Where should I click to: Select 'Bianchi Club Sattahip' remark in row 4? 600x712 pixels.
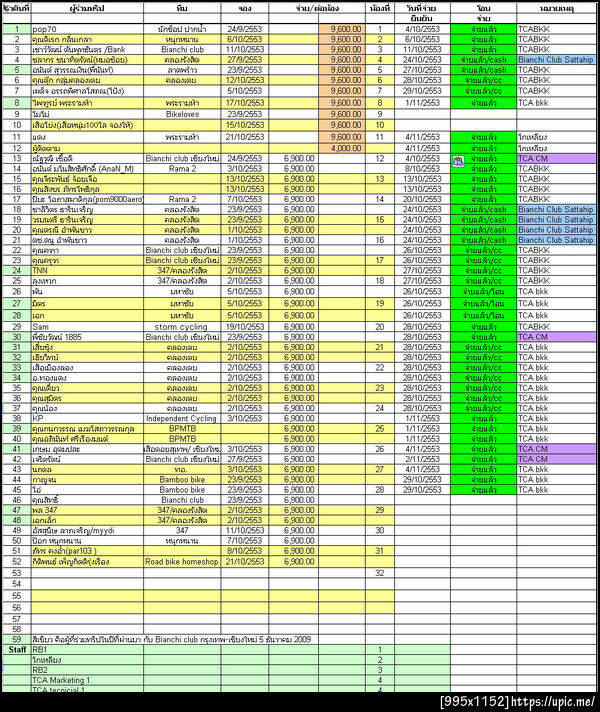point(556,60)
